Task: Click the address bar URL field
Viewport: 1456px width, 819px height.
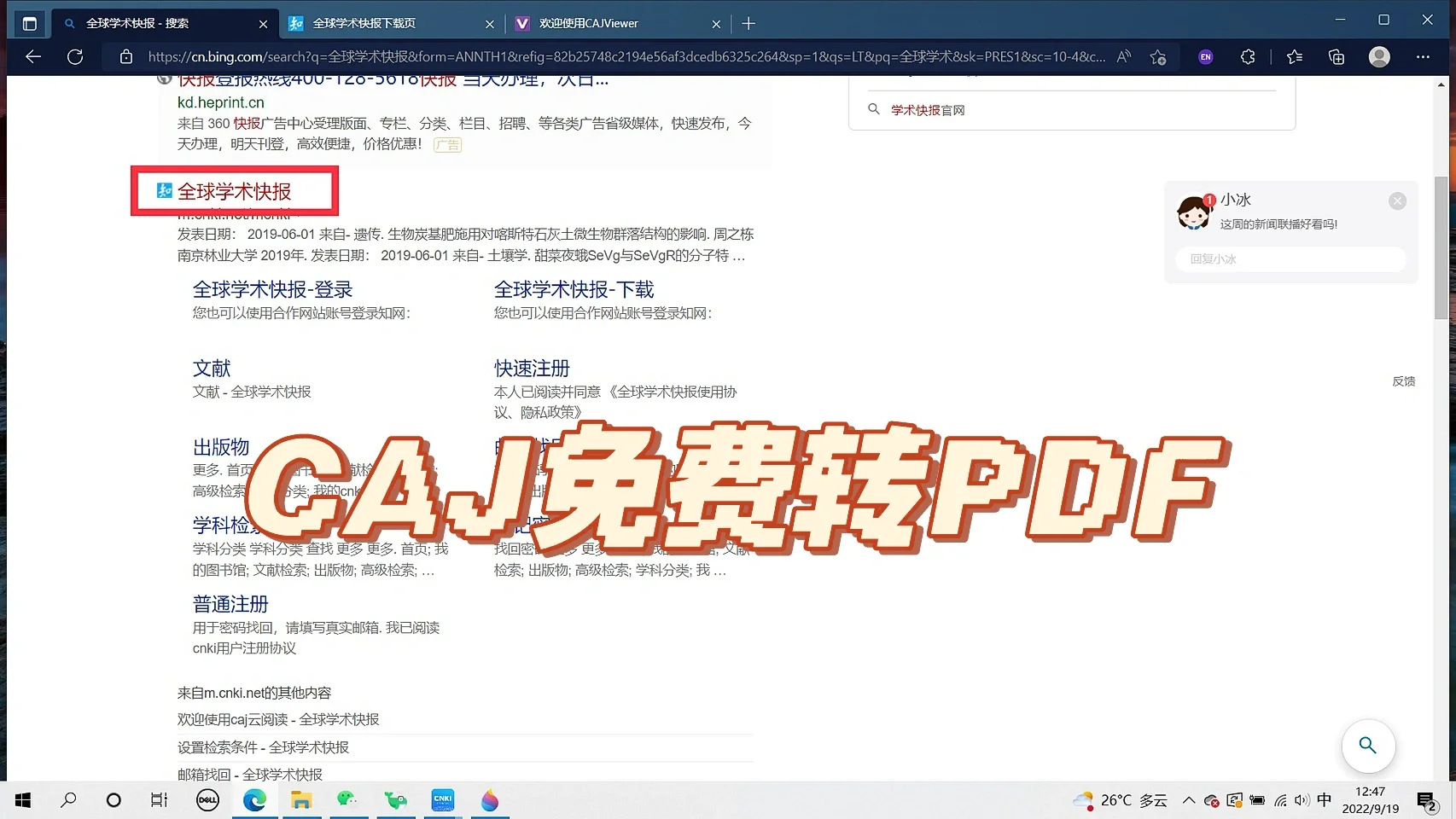Action: click(x=626, y=57)
